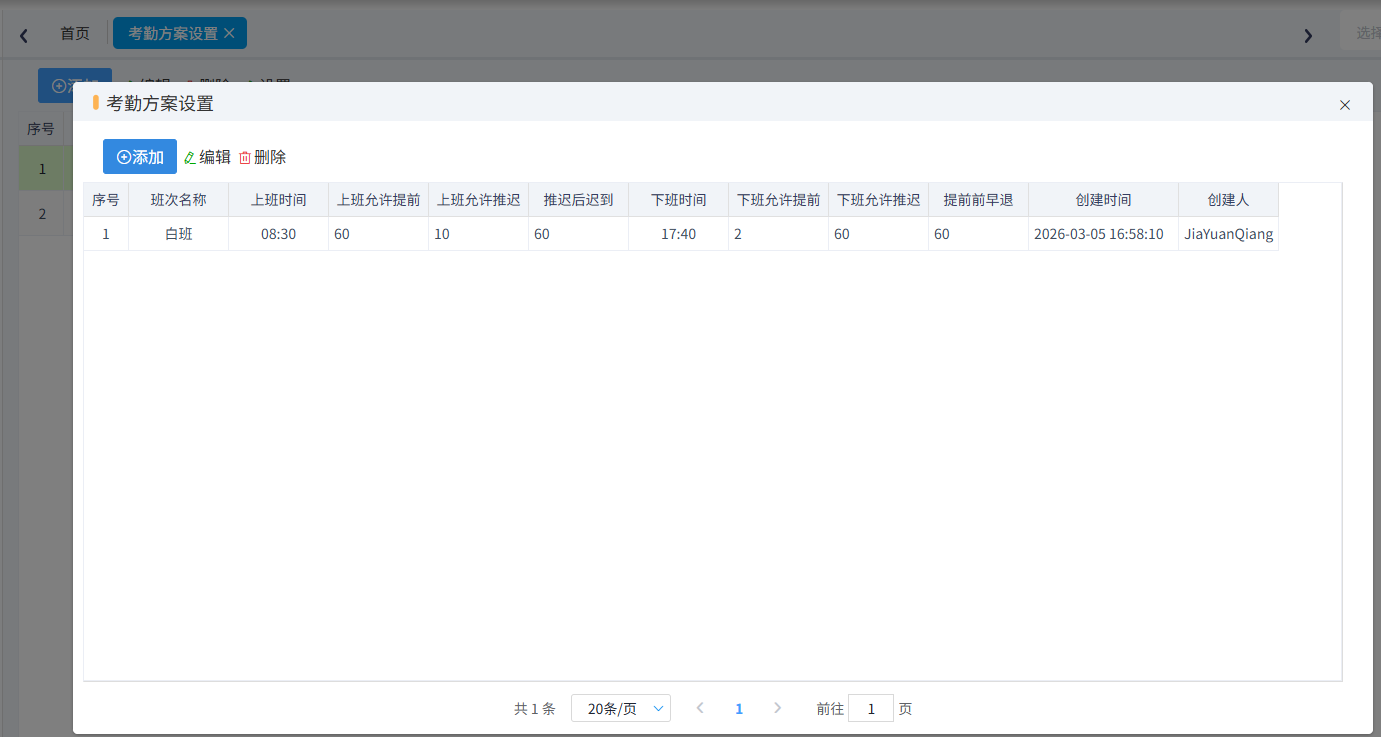Click the 上班允许推迟 column header

[479, 200]
